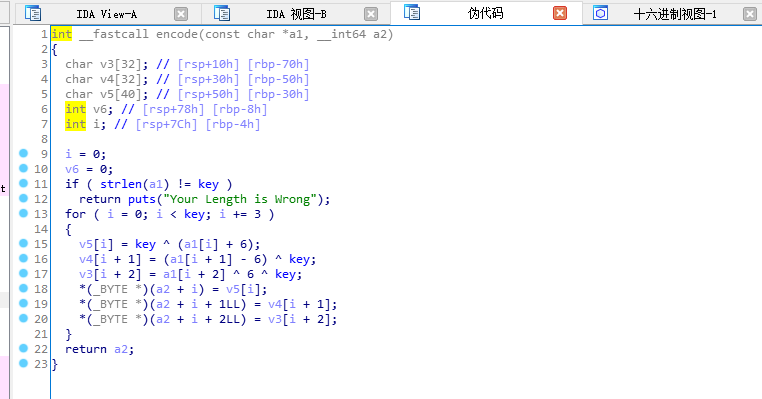Toggle breakpoint dot on line 11

(x=23, y=183)
